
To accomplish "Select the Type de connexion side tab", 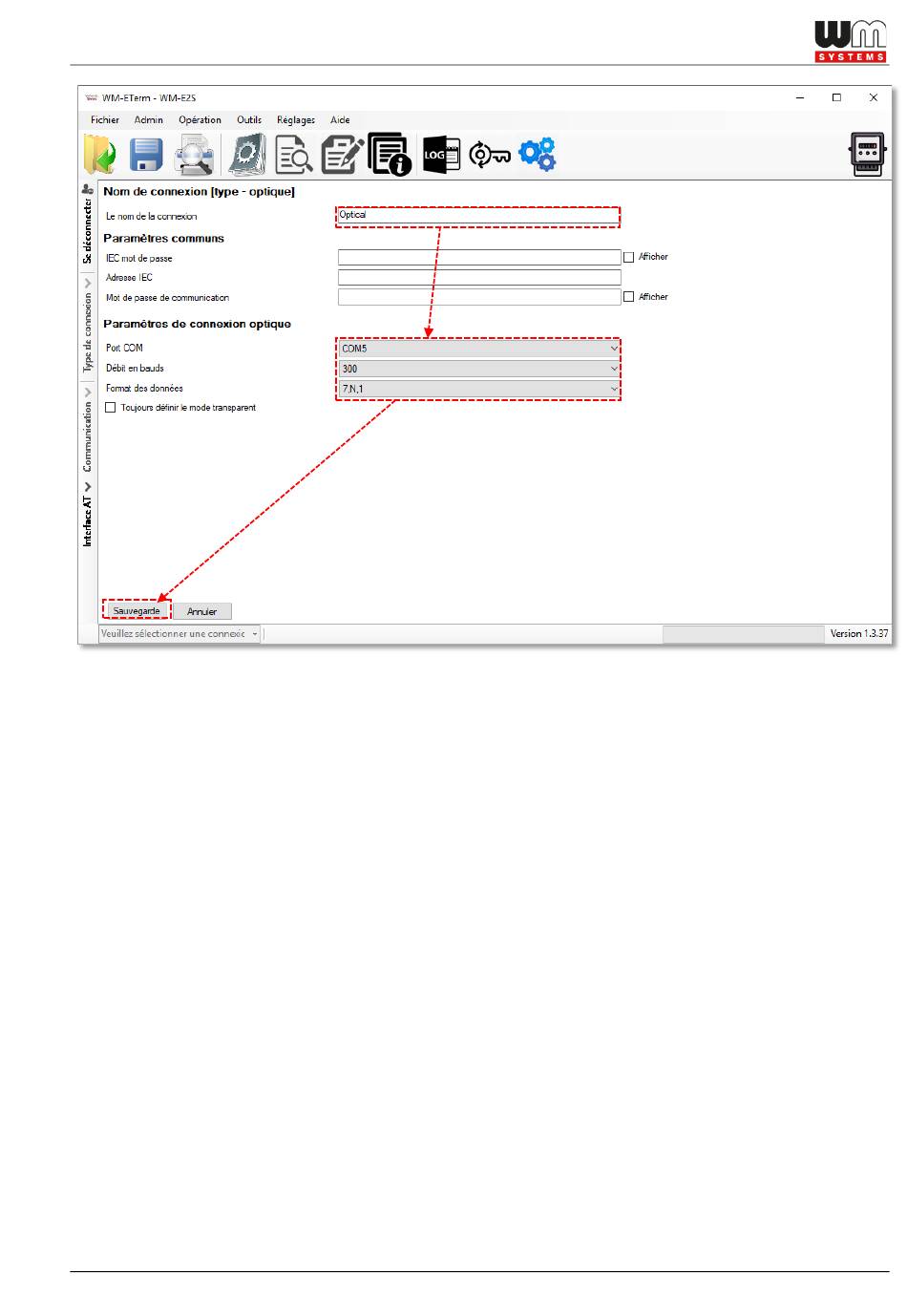I will point(88,333).
